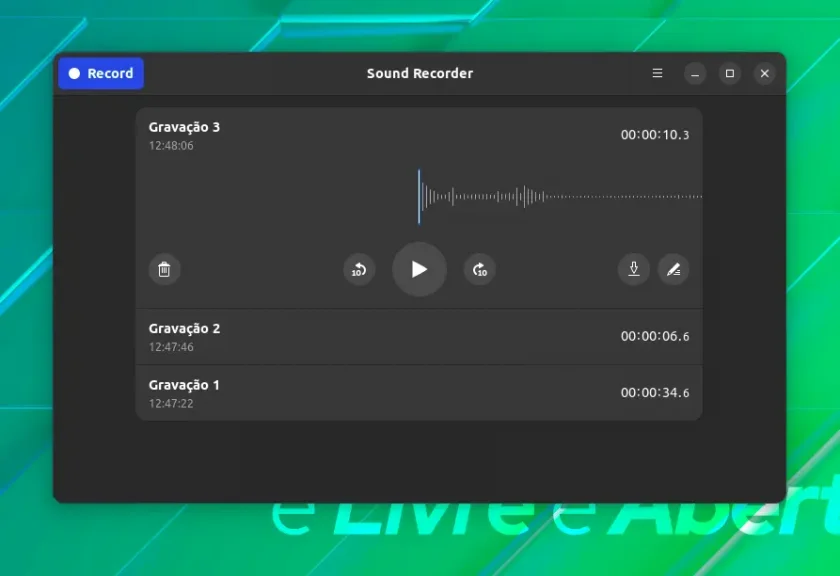The height and width of the screenshot is (576, 840).
Task: Click the blue playhead on waveform
Action: 419,197
